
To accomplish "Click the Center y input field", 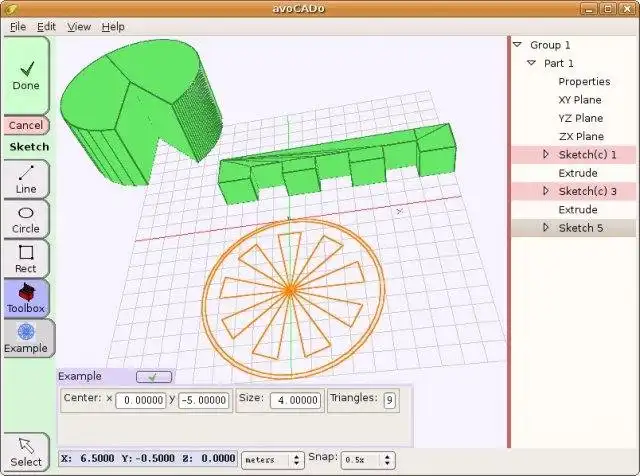I will [x=203, y=400].
